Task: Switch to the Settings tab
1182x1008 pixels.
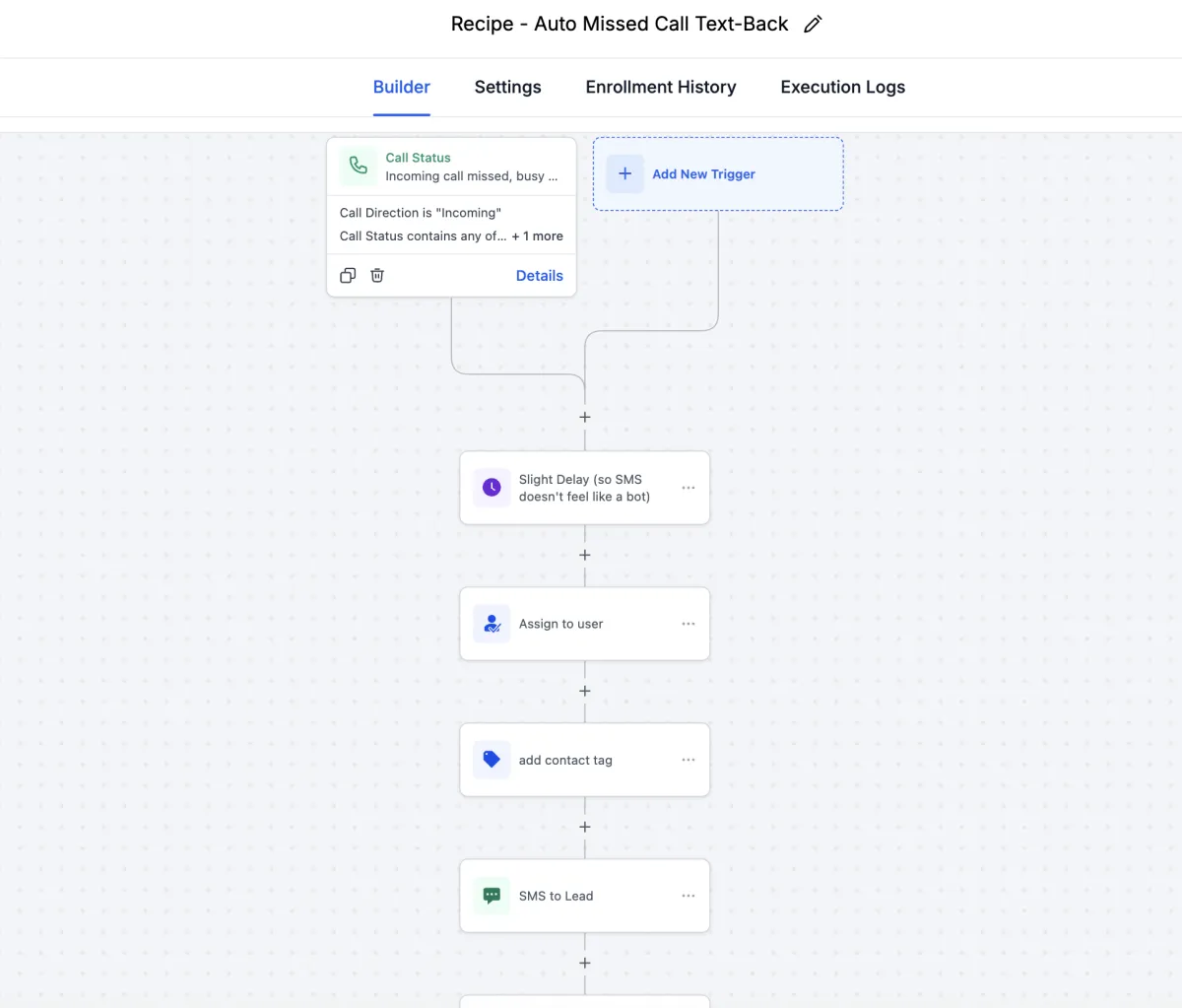Action: [507, 87]
